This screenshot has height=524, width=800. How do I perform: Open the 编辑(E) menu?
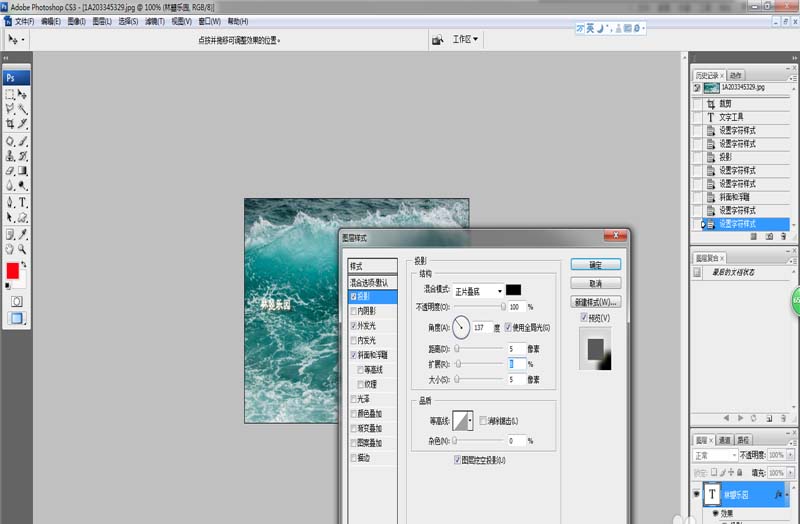(x=51, y=21)
